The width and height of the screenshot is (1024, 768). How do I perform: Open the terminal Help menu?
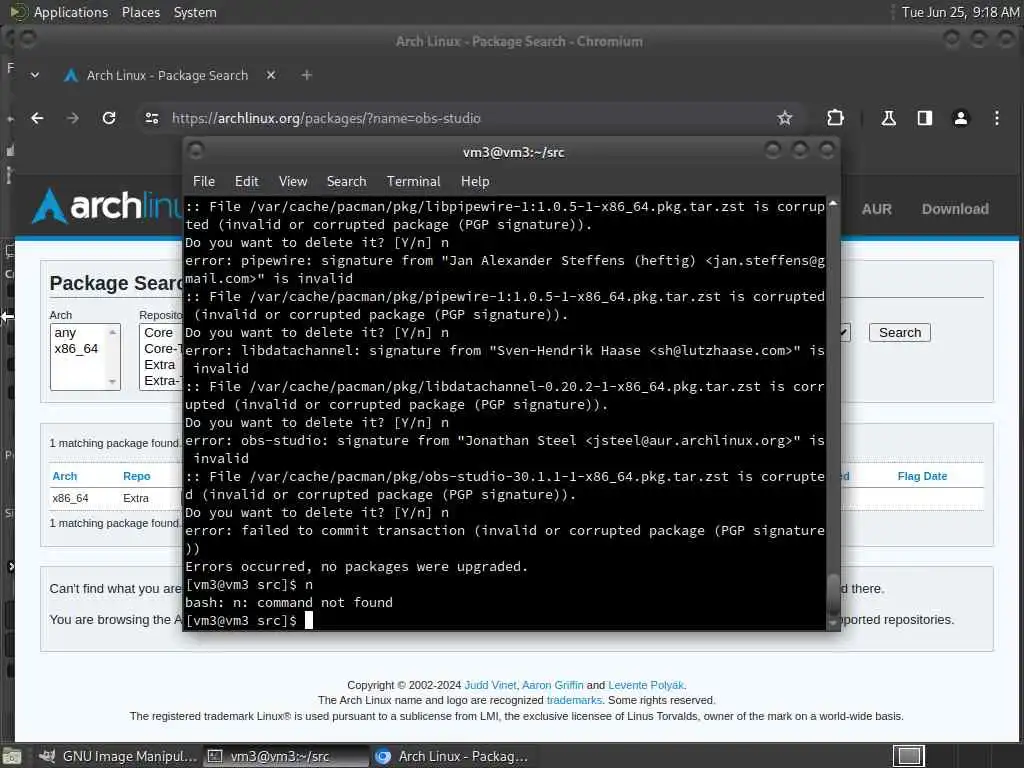[x=475, y=182]
